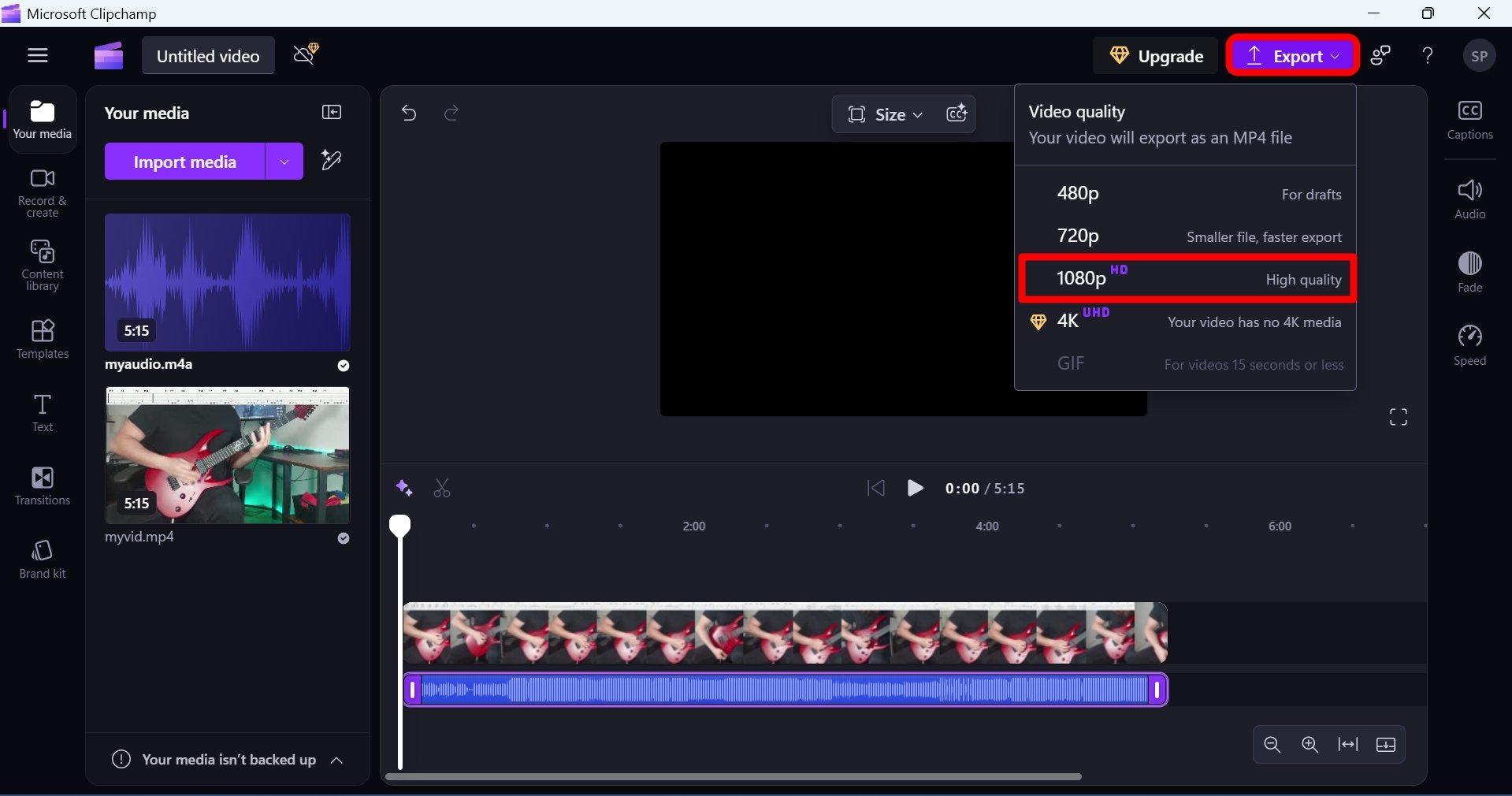The image size is (1512, 796).
Task: Collapse the Your media panel
Action: [332, 113]
